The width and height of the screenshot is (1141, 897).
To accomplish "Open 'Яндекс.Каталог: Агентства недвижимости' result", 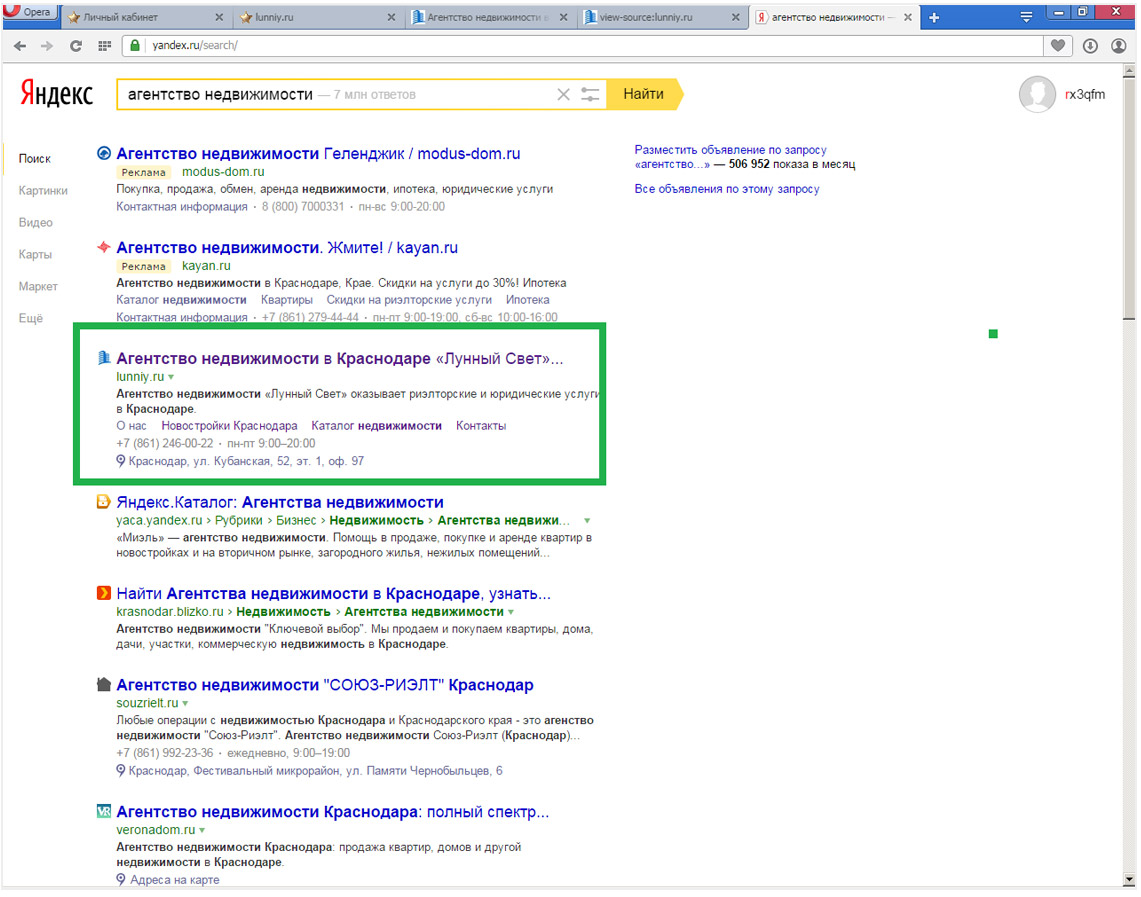I will point(279,502).
